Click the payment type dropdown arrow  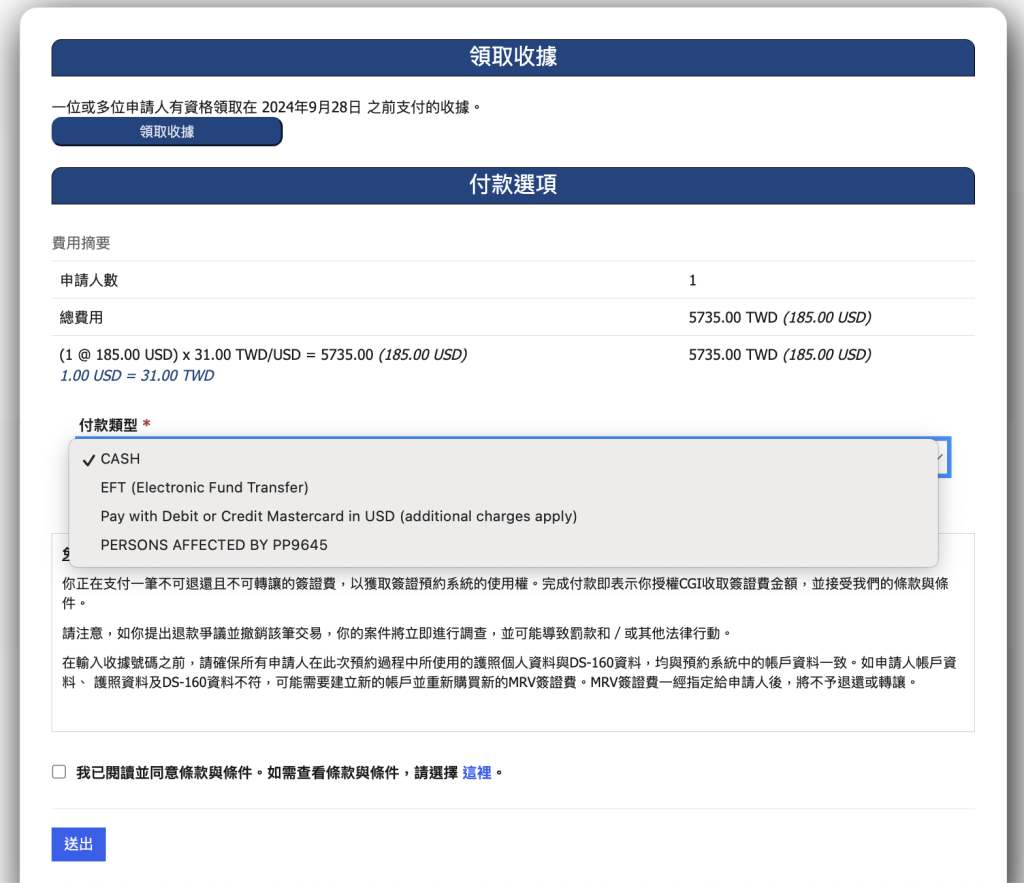940,457
